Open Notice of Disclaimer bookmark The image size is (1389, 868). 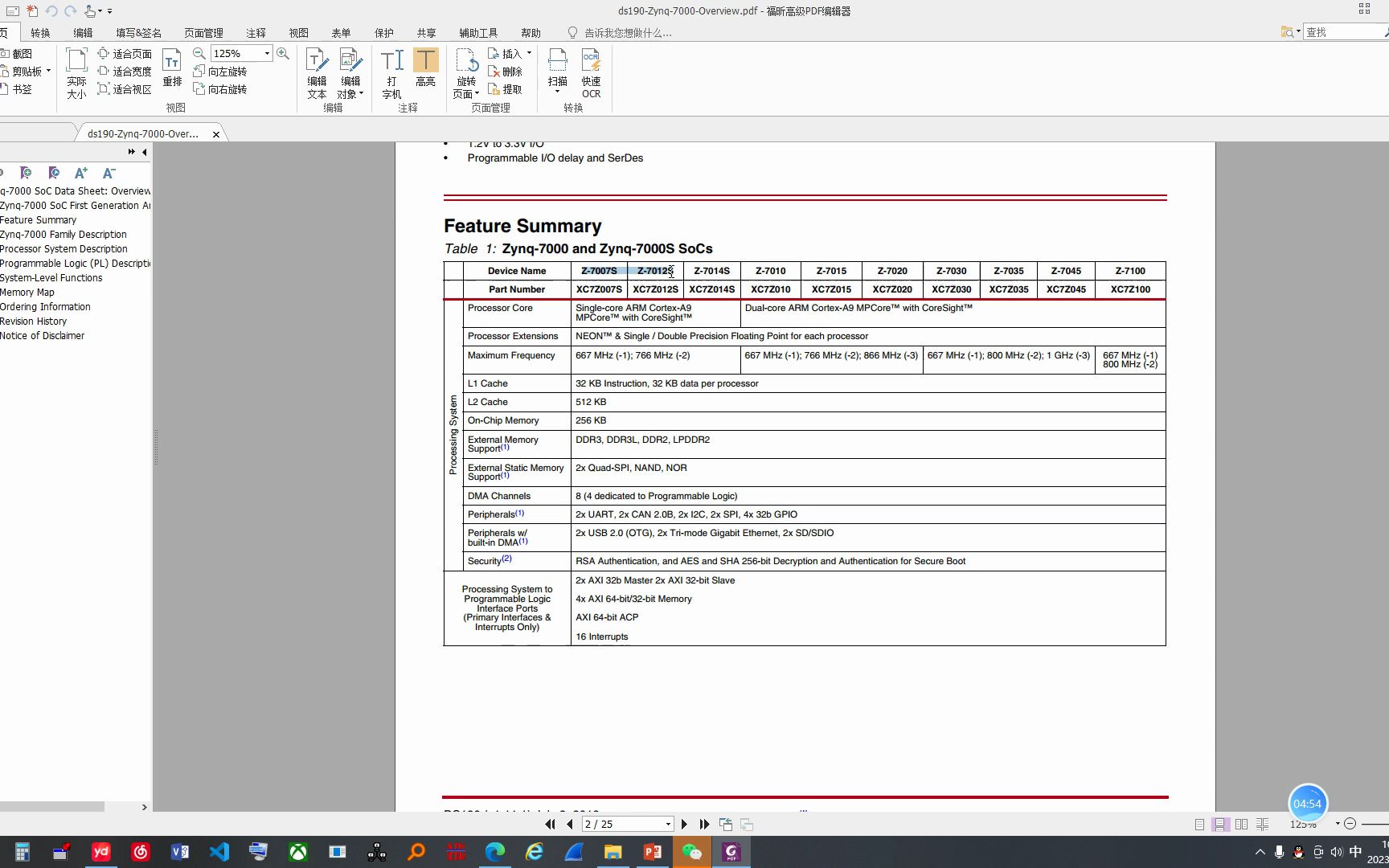42,335
